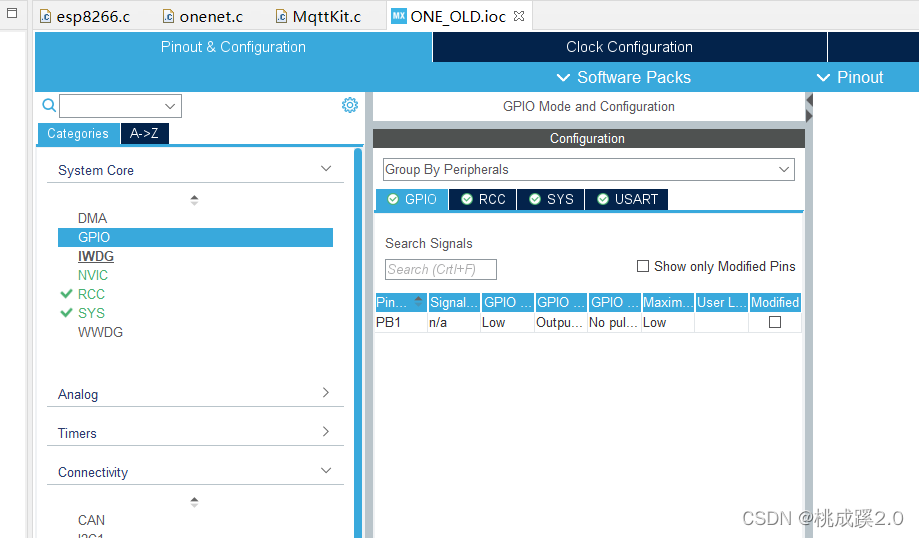Screen dimensions: 919x538
Task: Open the onenet.c editor tab
Action: [203, 16]
